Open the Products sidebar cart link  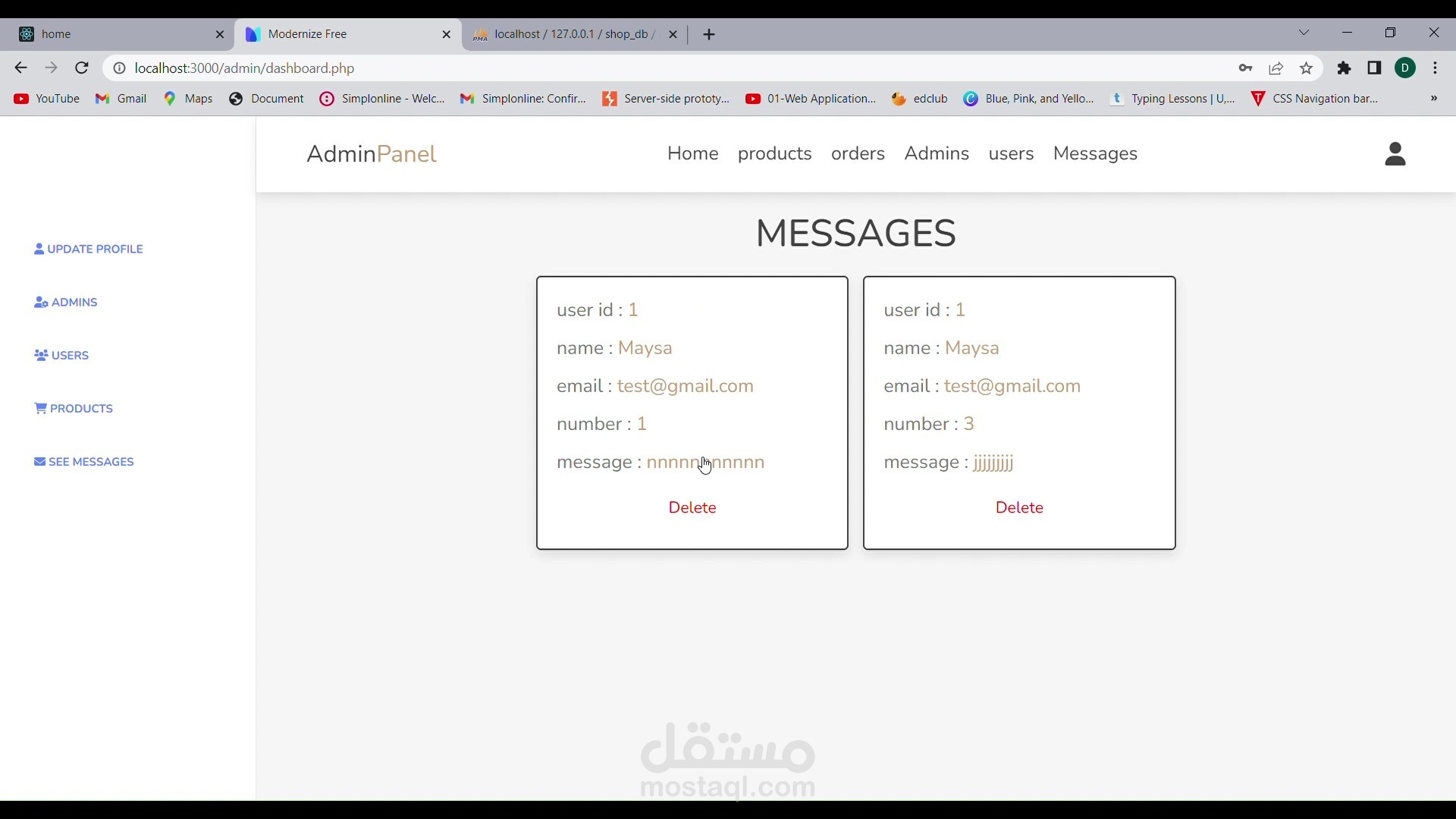point(74,409)
